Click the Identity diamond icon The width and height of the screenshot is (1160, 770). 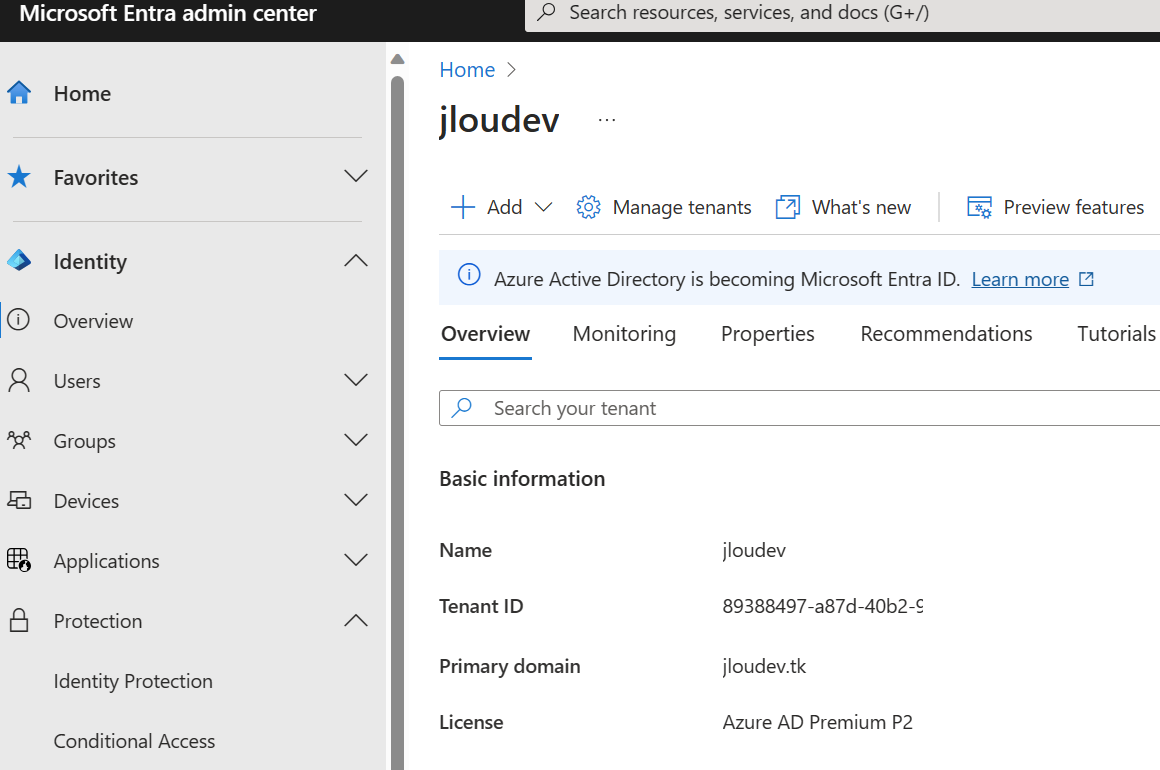click(19, 260)
